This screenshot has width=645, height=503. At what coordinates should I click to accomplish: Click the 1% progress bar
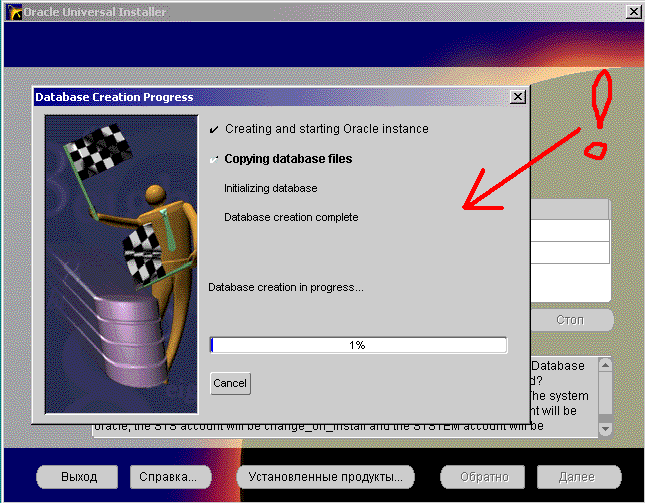coord(358,345)
